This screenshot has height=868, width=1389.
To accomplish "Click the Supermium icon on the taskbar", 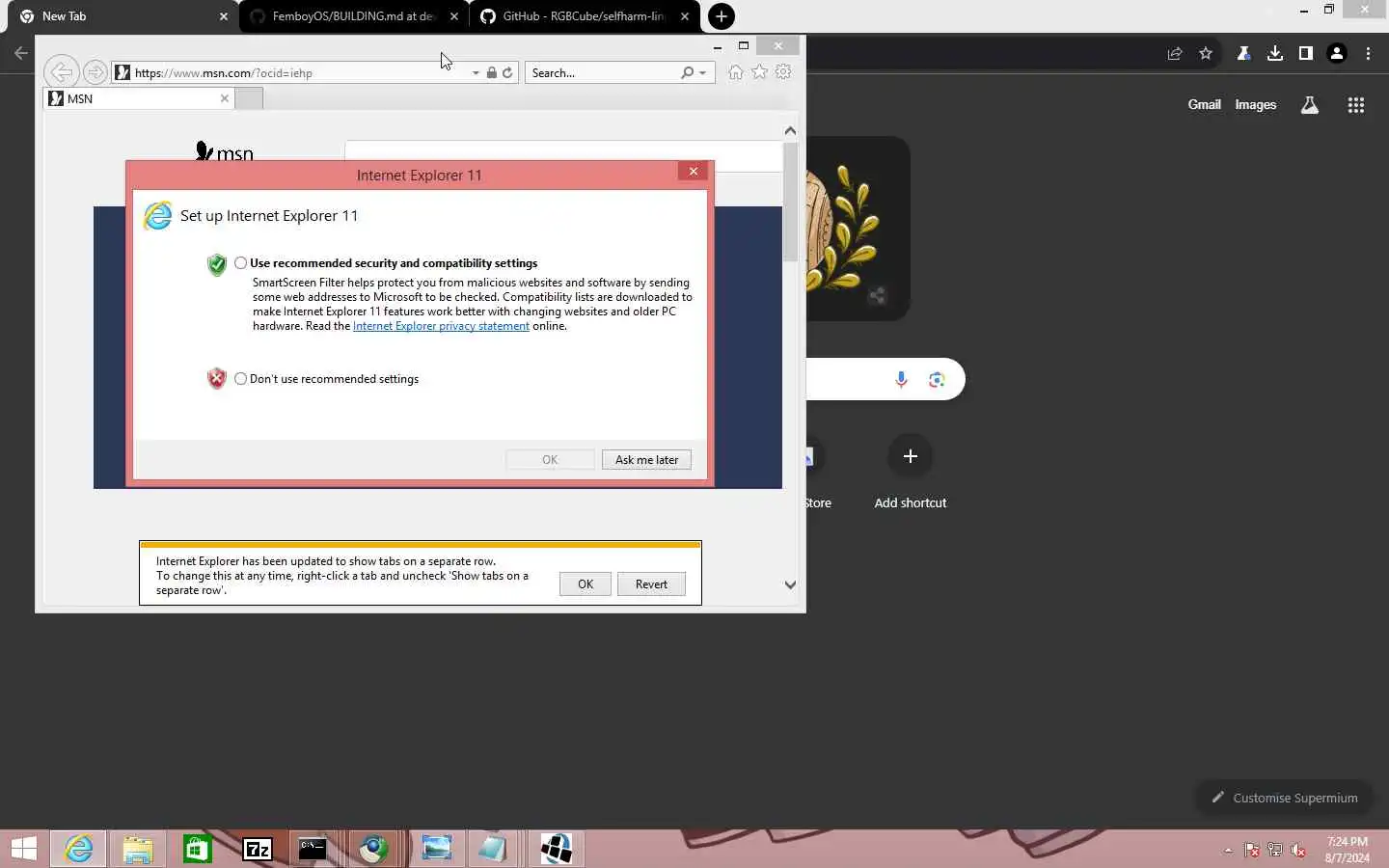I will [373, 849].
